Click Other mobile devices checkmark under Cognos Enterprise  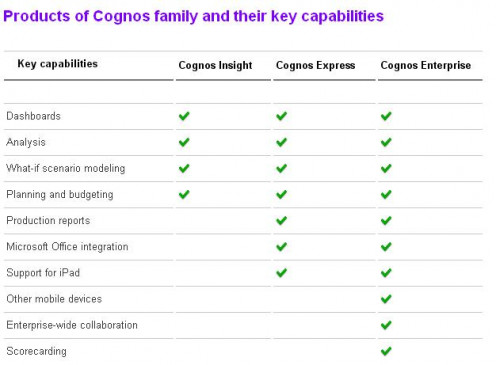click(x=386, y=299)
